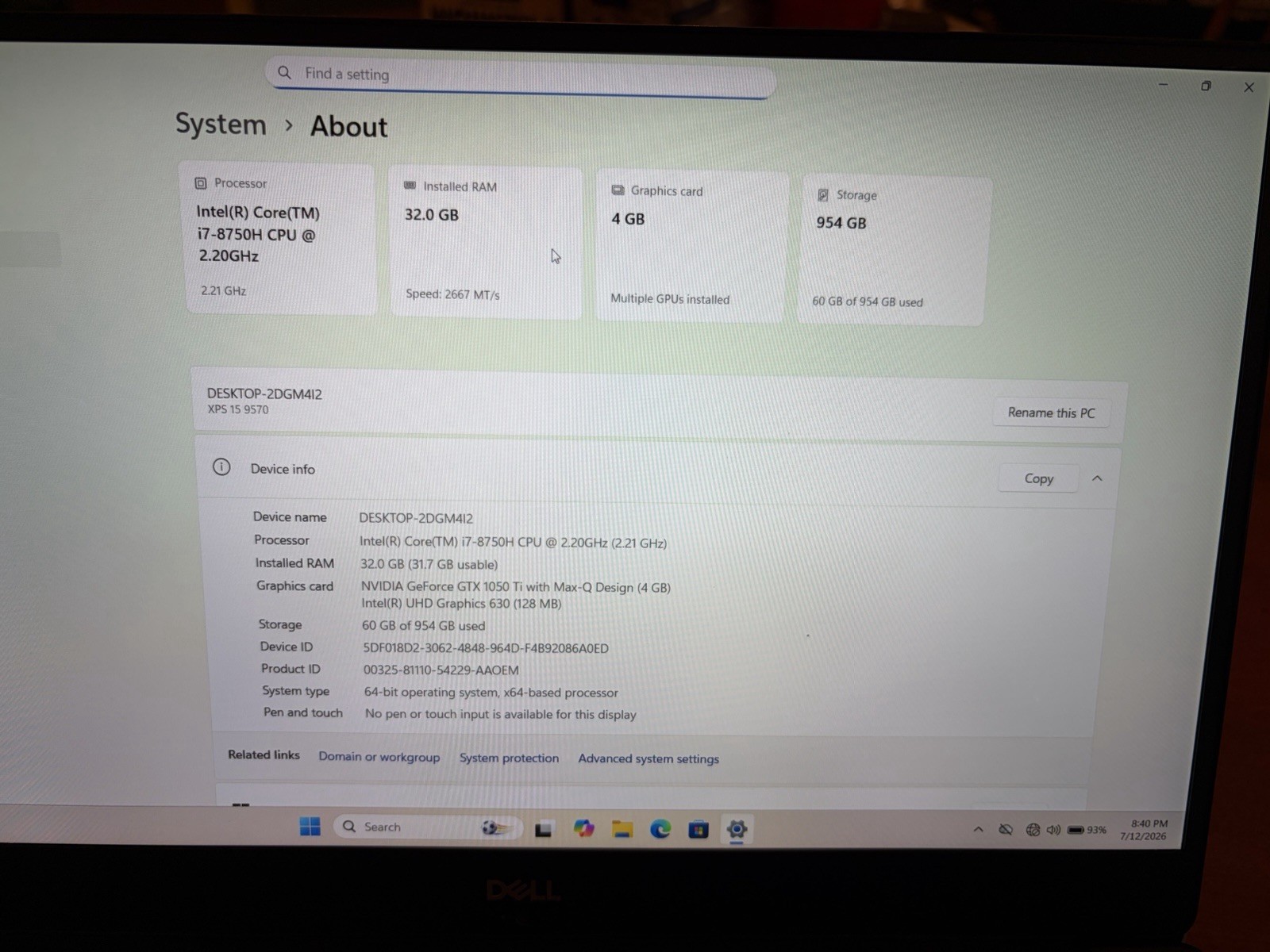Go back to System breadcrumb

221,125
